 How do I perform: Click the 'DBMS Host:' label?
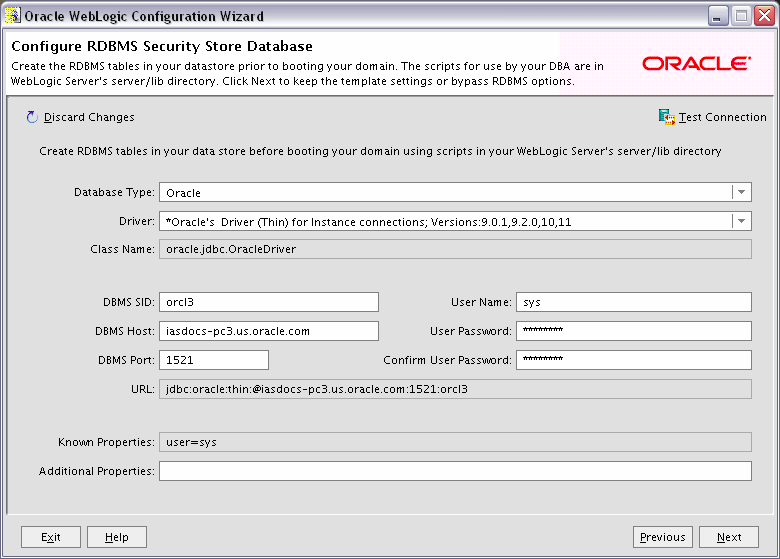pyautogui.click(x=125, y=331)
